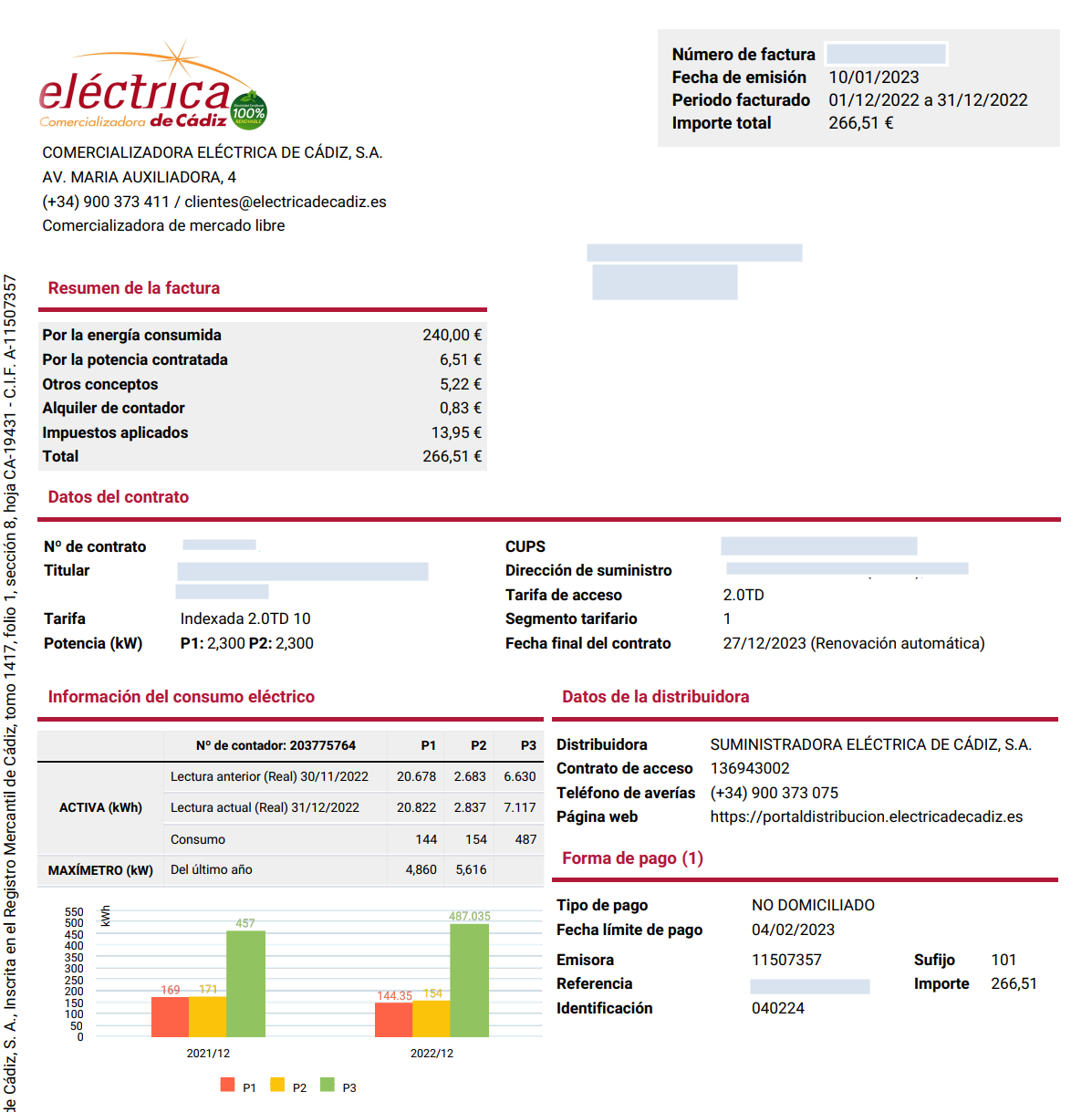Select the Identificación value 040224
1092x1112 pixels.
(778, 1008)
